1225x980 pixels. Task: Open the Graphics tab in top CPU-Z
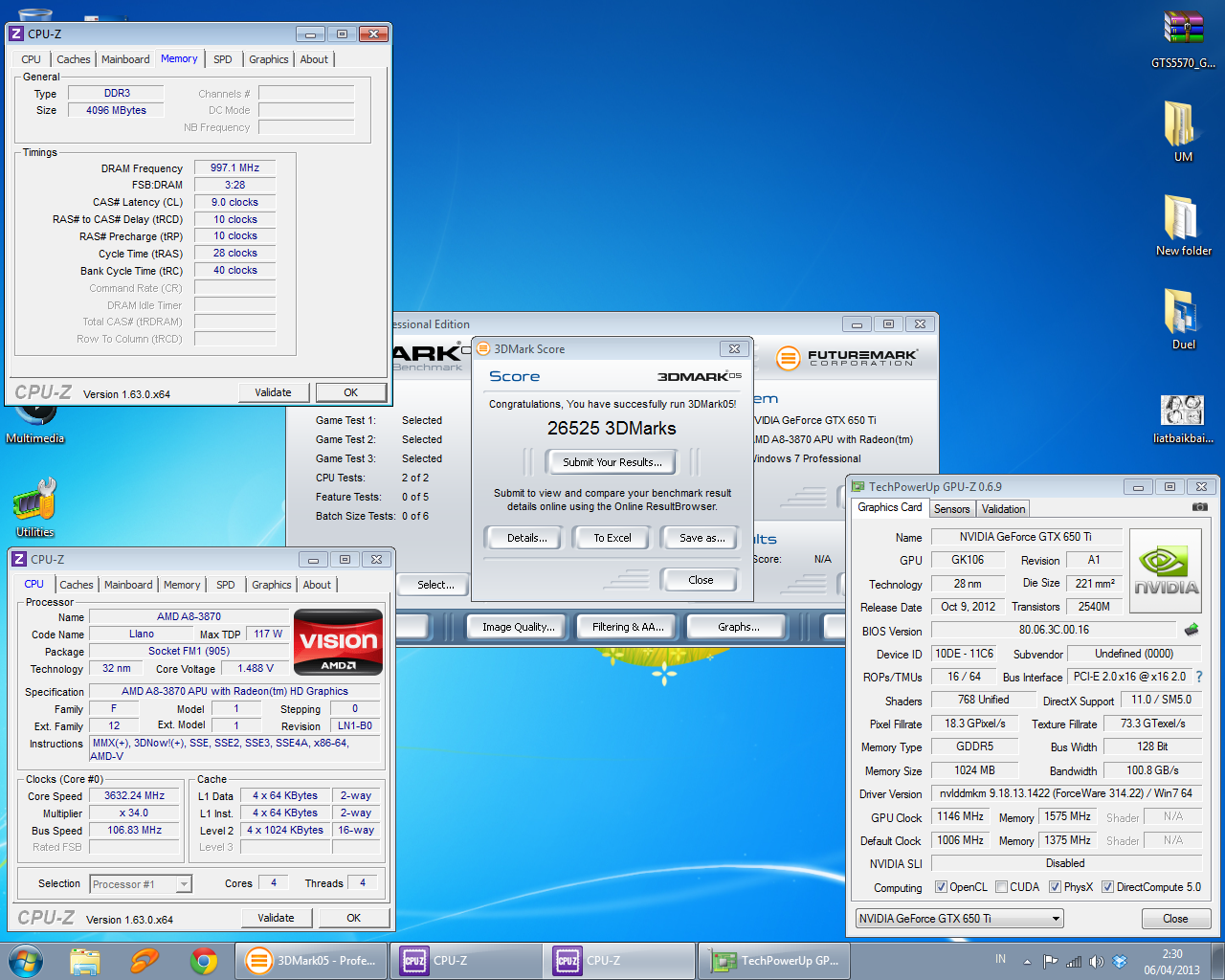269,59
